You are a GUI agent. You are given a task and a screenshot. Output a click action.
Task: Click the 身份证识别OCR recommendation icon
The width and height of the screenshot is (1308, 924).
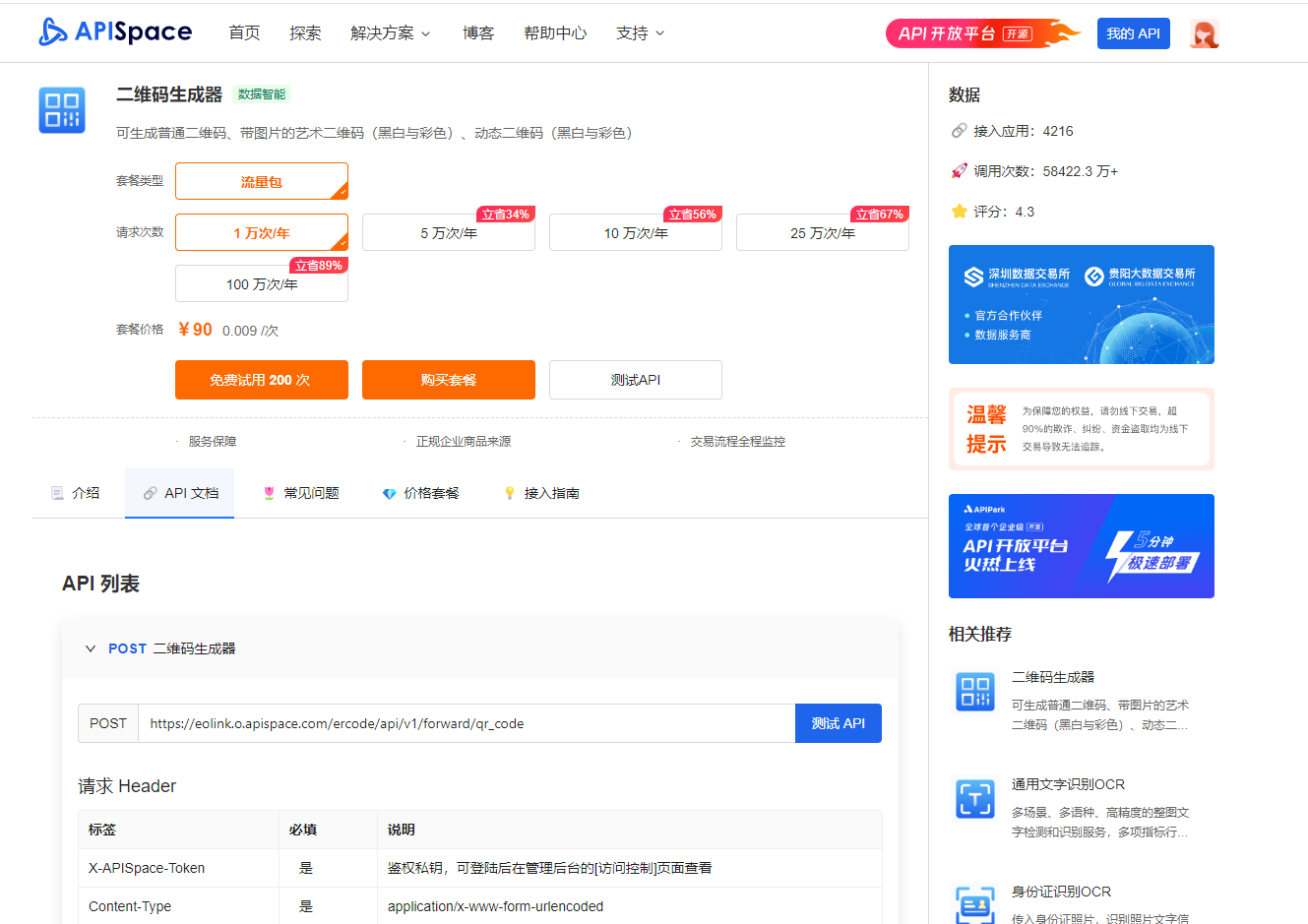(975, 904)
